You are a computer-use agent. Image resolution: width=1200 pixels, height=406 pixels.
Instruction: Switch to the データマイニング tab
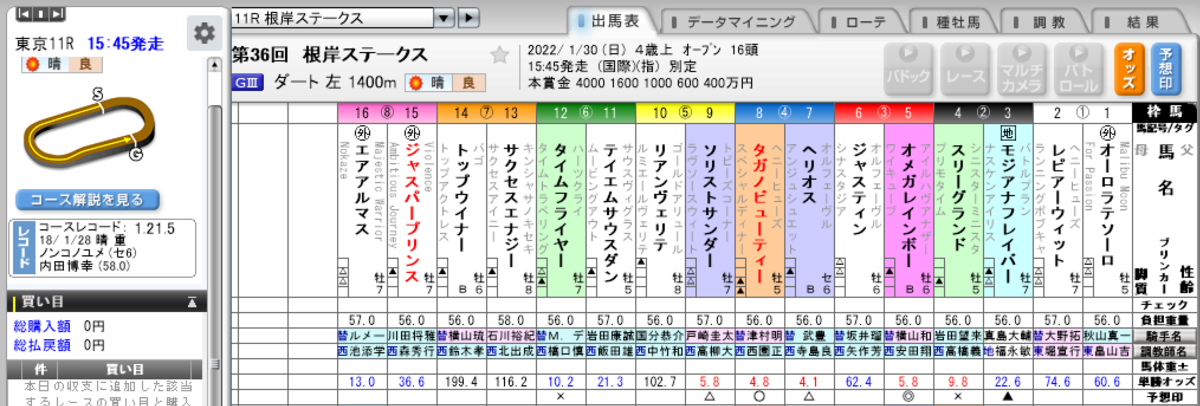point(740,21)
